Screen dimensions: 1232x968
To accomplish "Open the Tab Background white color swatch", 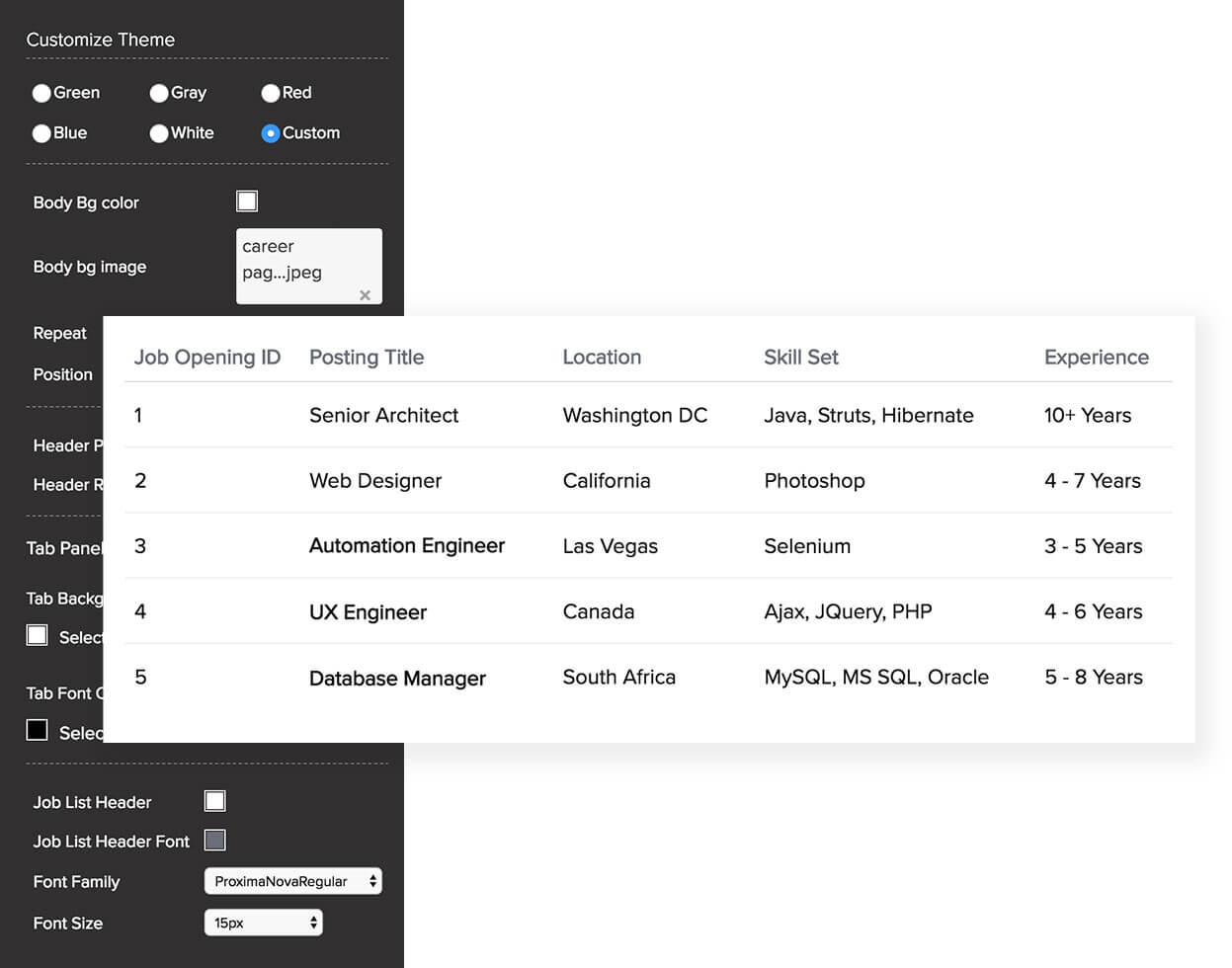I will tap(38, 635).
